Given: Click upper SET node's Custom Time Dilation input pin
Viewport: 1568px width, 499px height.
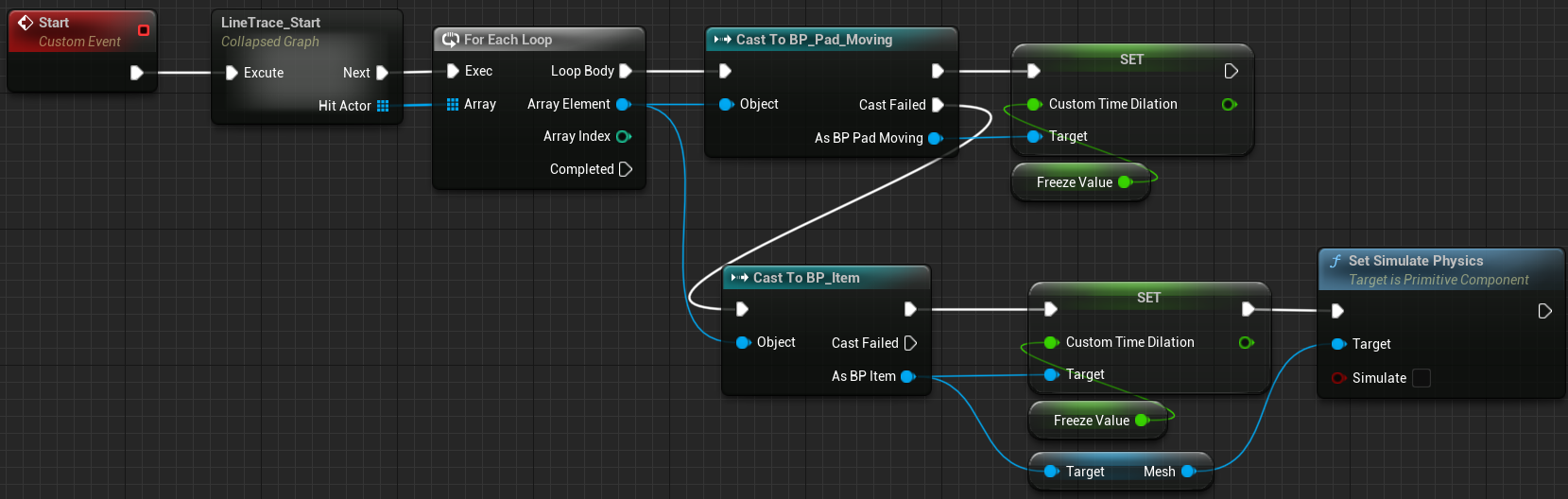Looking at the screenshot, I should pos(1034,104).
